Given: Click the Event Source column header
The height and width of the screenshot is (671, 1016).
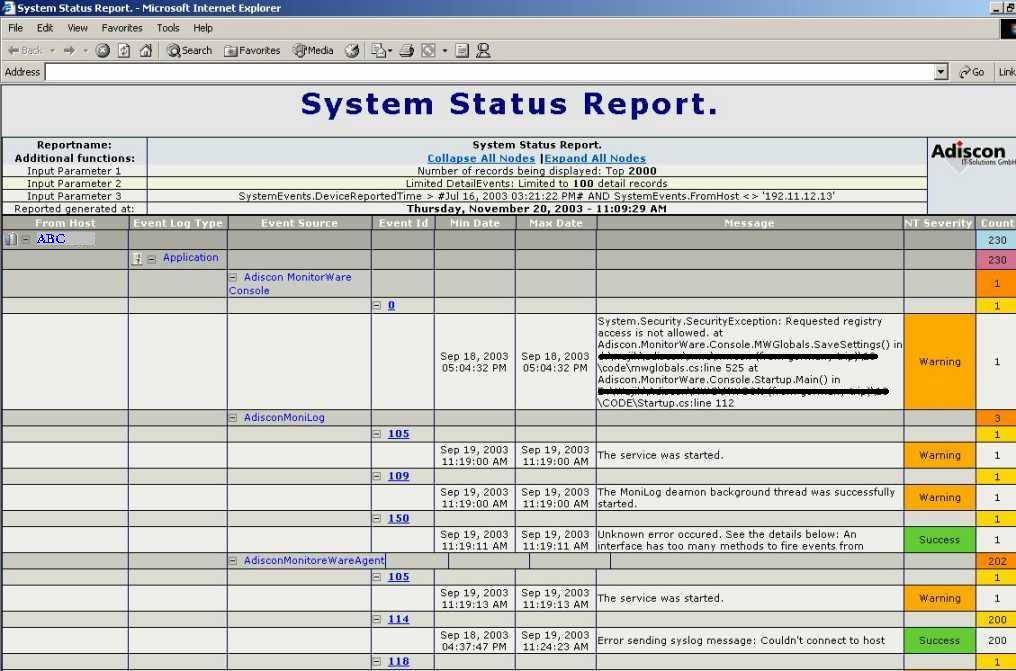Looking at the screenshot, I should point(299,223).
